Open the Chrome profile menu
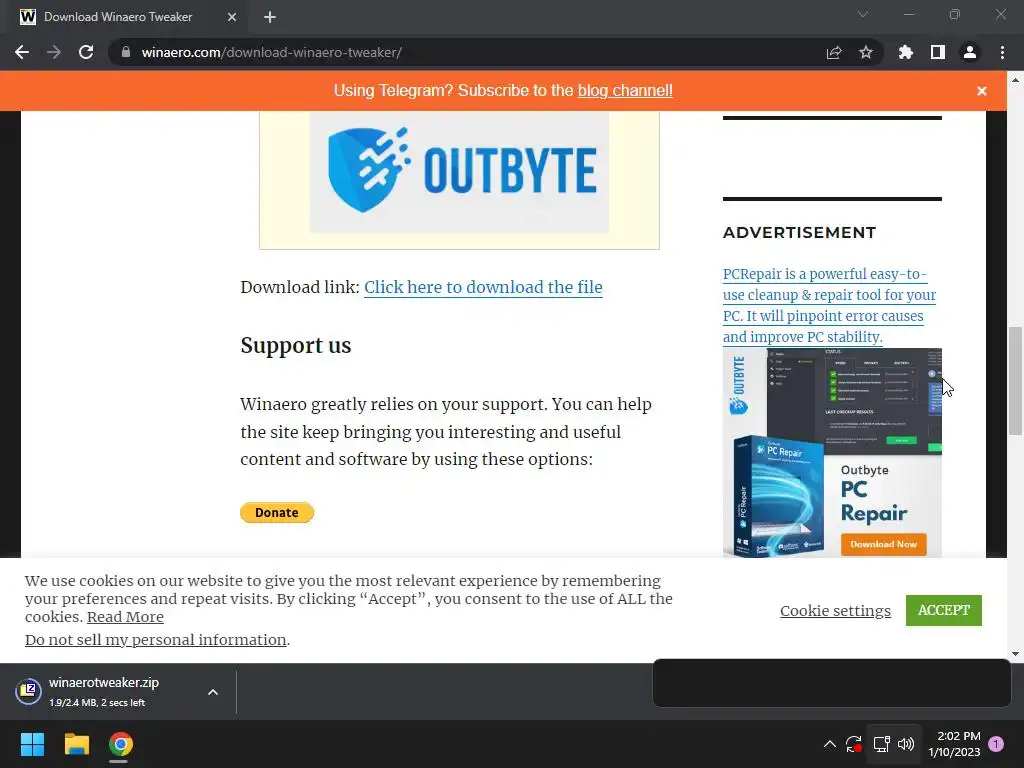1024x768 pixels. pos(970,52)
